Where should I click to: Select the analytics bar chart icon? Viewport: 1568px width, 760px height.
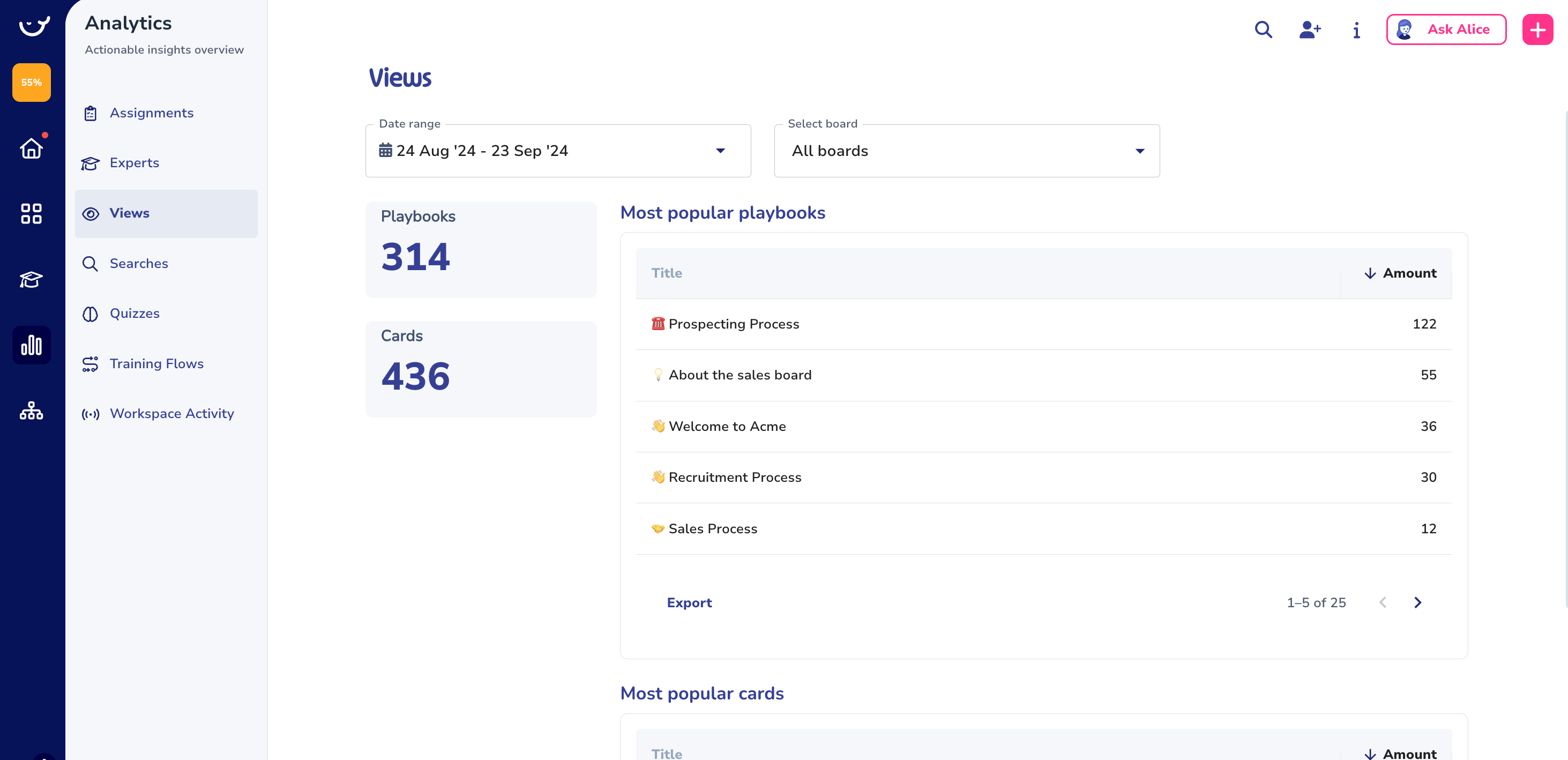pyautogui.click(x=31, y=345)
